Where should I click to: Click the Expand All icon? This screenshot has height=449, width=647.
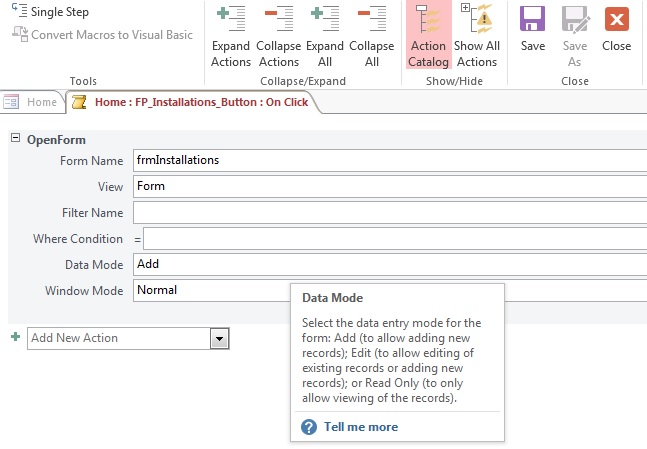pyautogui.click(x=325, y=19)
